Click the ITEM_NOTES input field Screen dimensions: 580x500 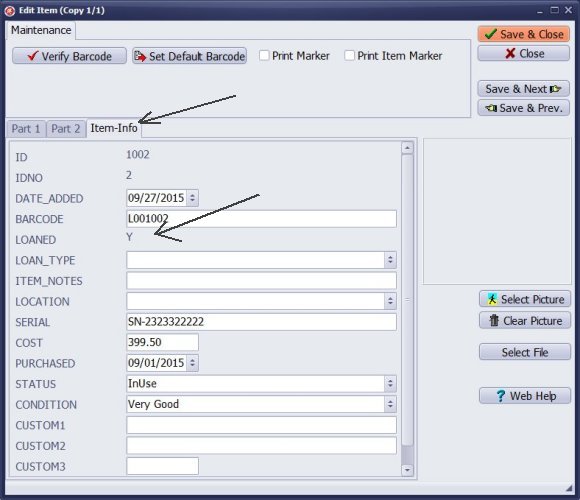click(262, 281)
